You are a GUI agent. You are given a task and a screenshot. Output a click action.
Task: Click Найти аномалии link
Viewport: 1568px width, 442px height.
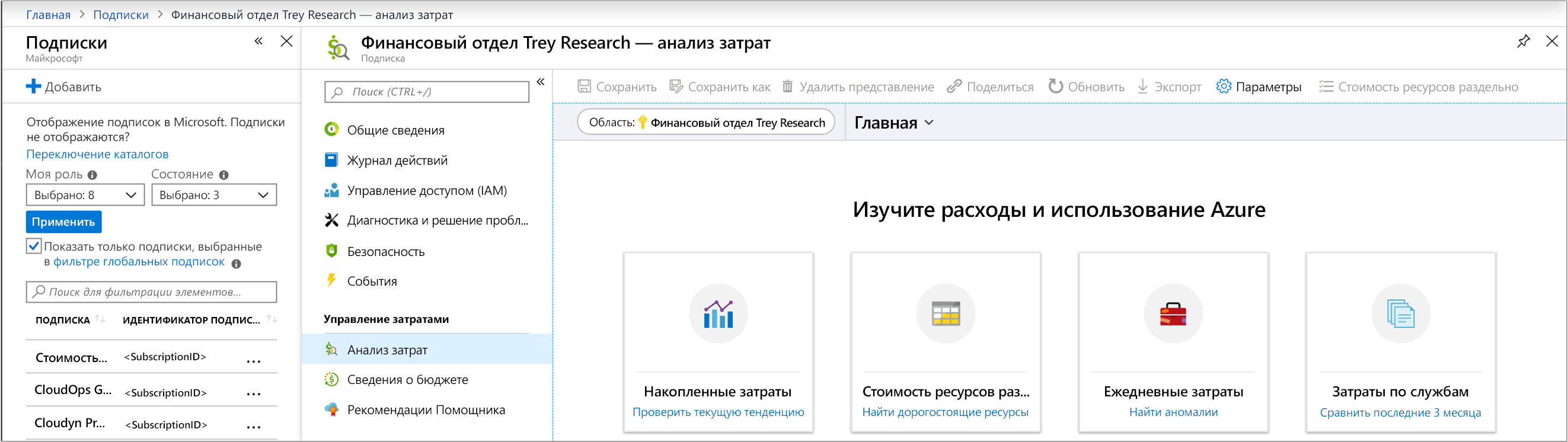pos(1173,412)
